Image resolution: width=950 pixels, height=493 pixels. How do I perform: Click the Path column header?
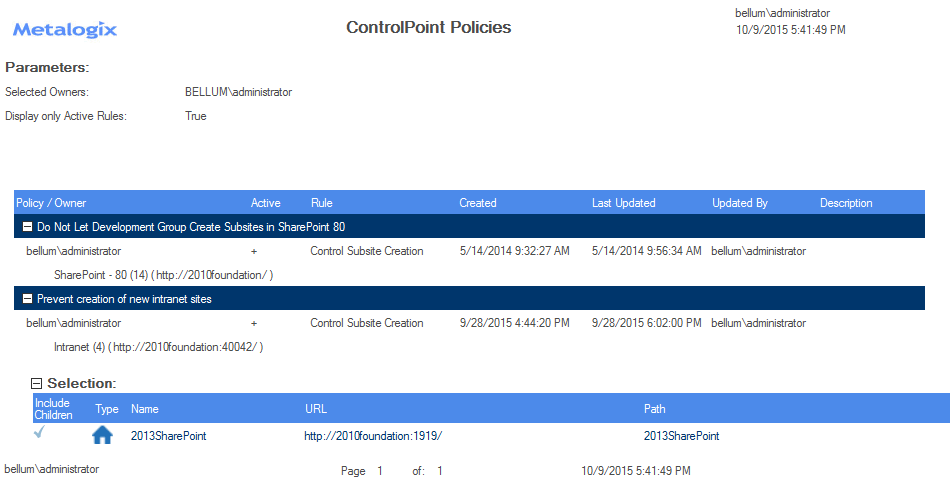point(654,409)
